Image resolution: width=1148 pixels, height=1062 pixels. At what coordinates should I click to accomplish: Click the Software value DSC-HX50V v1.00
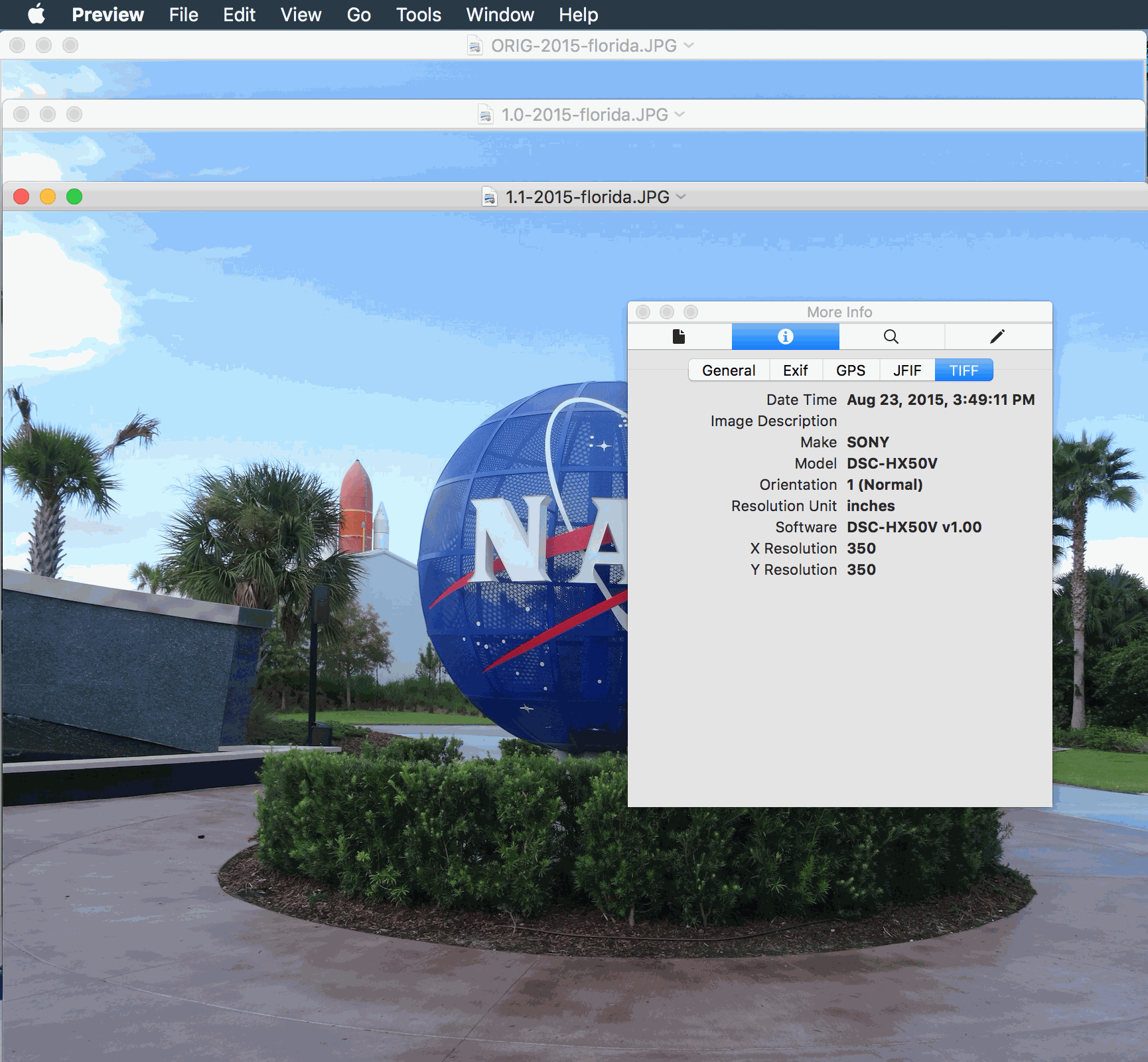pyautogui.click(x=914, y=527)
